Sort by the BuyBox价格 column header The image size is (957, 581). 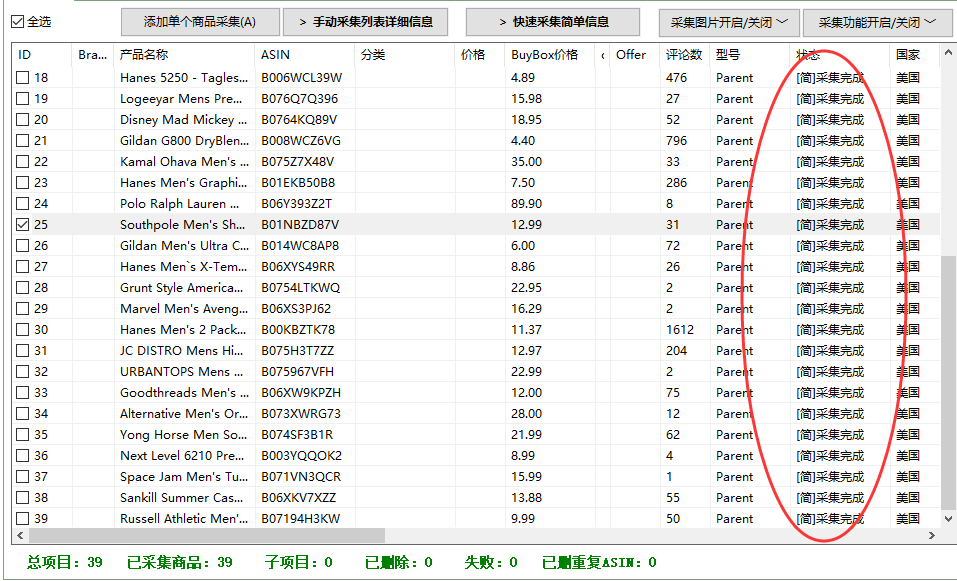coord(544,55)
